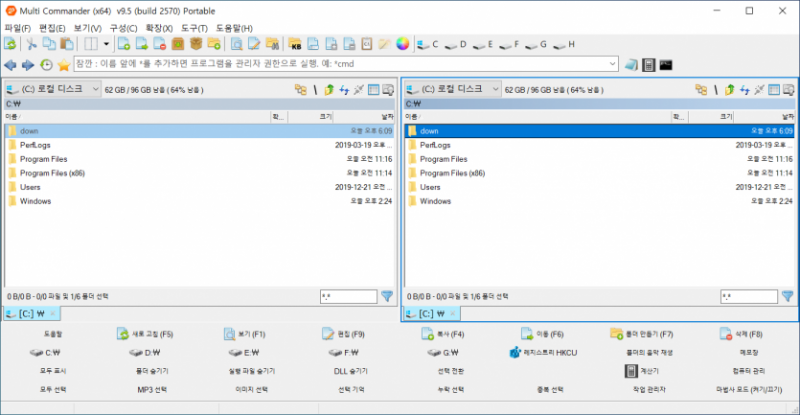Click right panel funnel filter icon
Image resolution: width=800 pixels, height=415 pixels.
coord(788,296)
